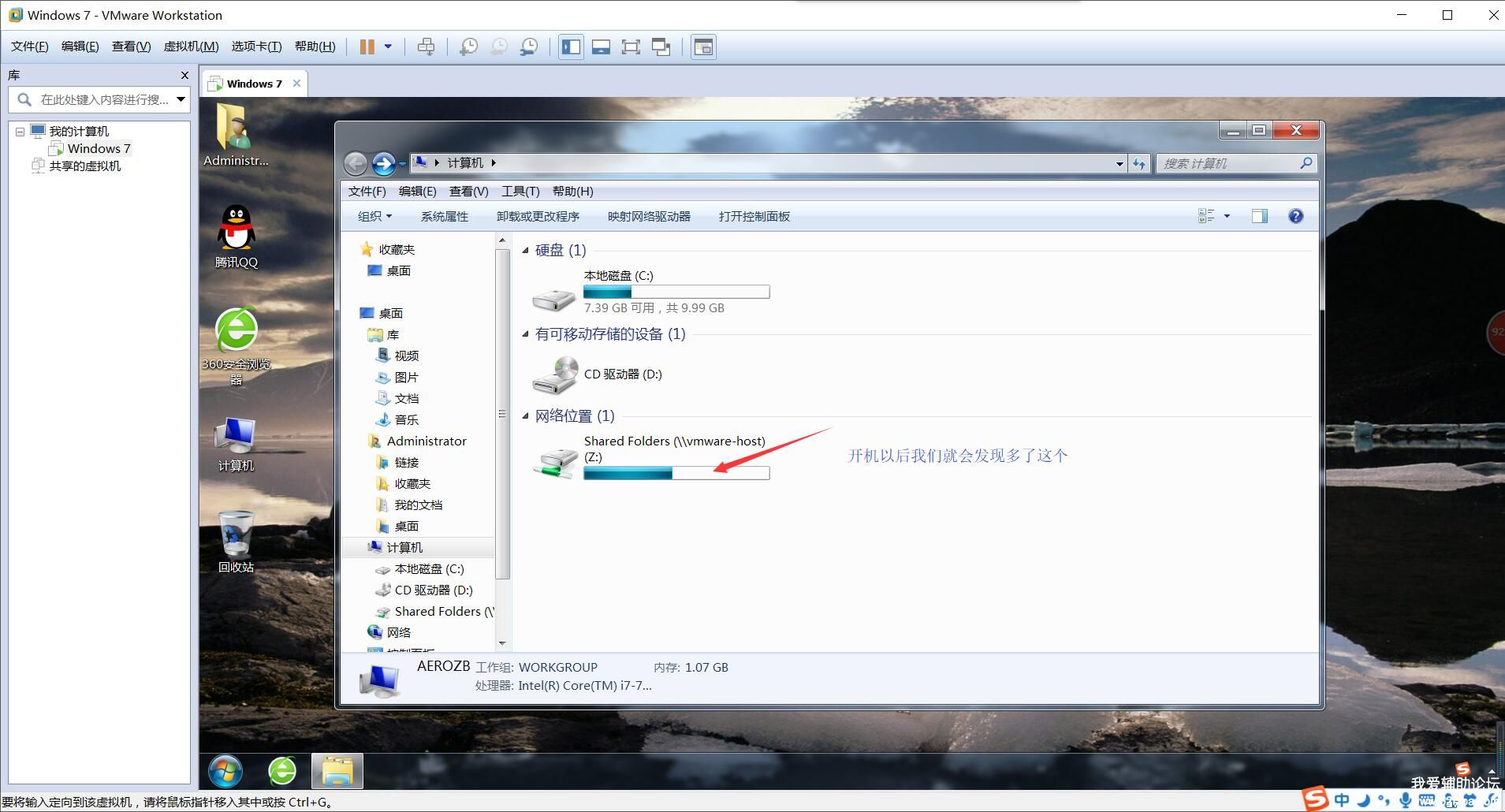
Task: Open the power options dropdown arrow
Action: click(388, 47)
